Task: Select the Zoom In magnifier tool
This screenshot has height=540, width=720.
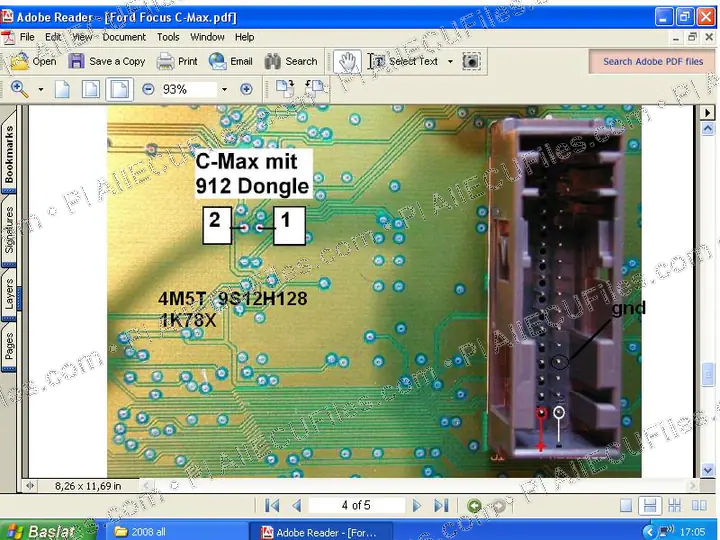Action: [19, 89]
